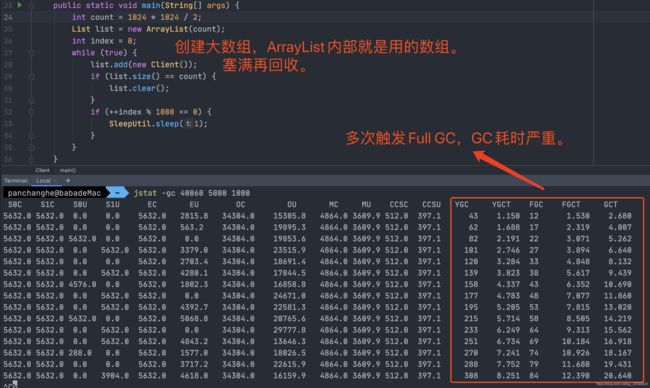Click the S1U column header
Viewport: 650px width, 388px height.
coord(112,204)
